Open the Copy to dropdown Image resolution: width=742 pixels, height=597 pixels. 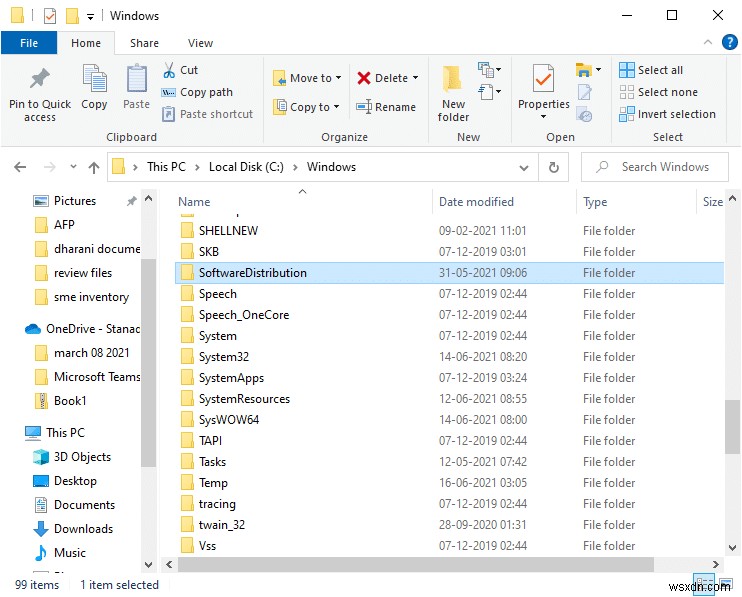click(307, 107)
